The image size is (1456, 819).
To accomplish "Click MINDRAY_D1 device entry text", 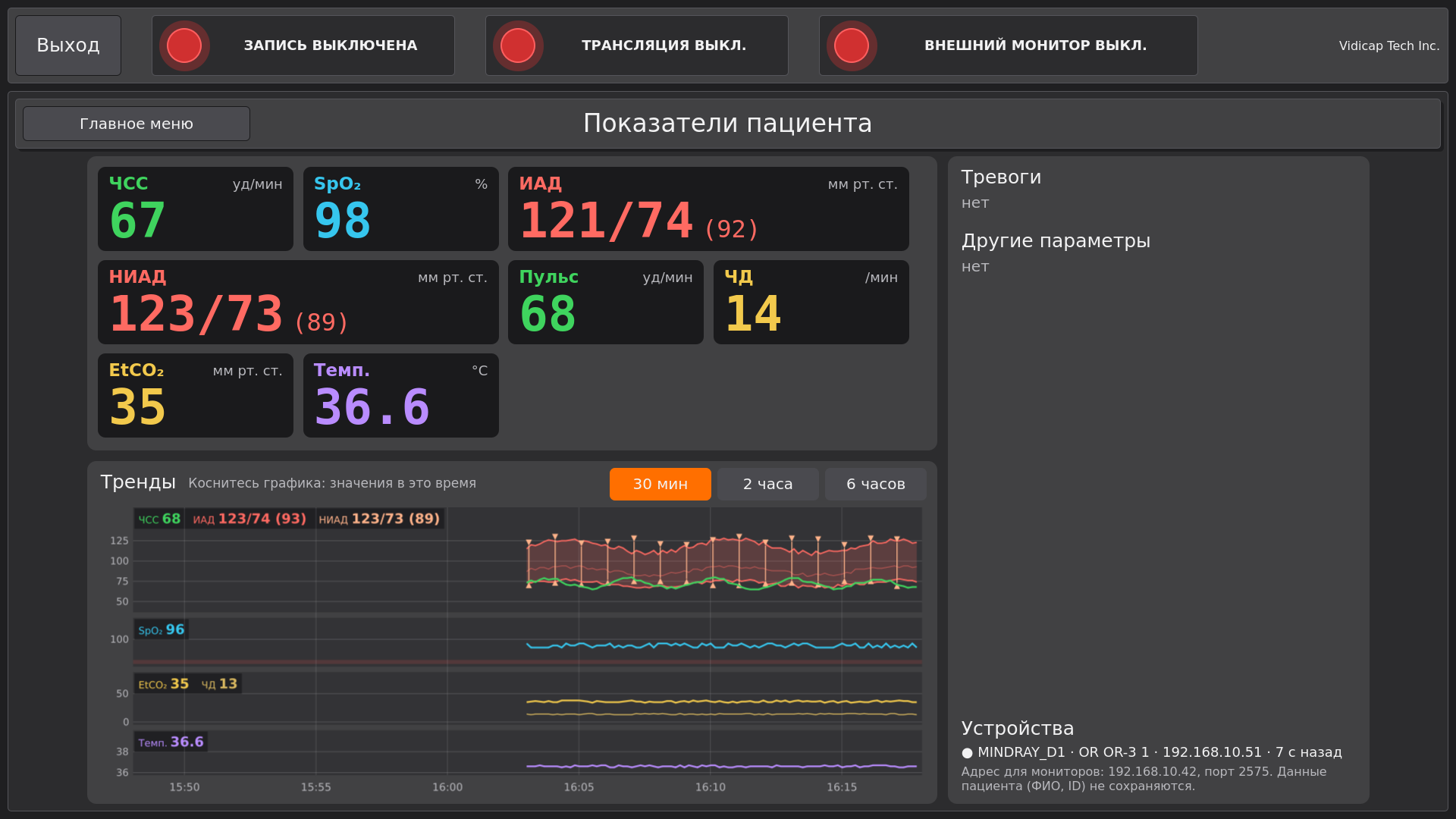I will (x=1159, y=752).
